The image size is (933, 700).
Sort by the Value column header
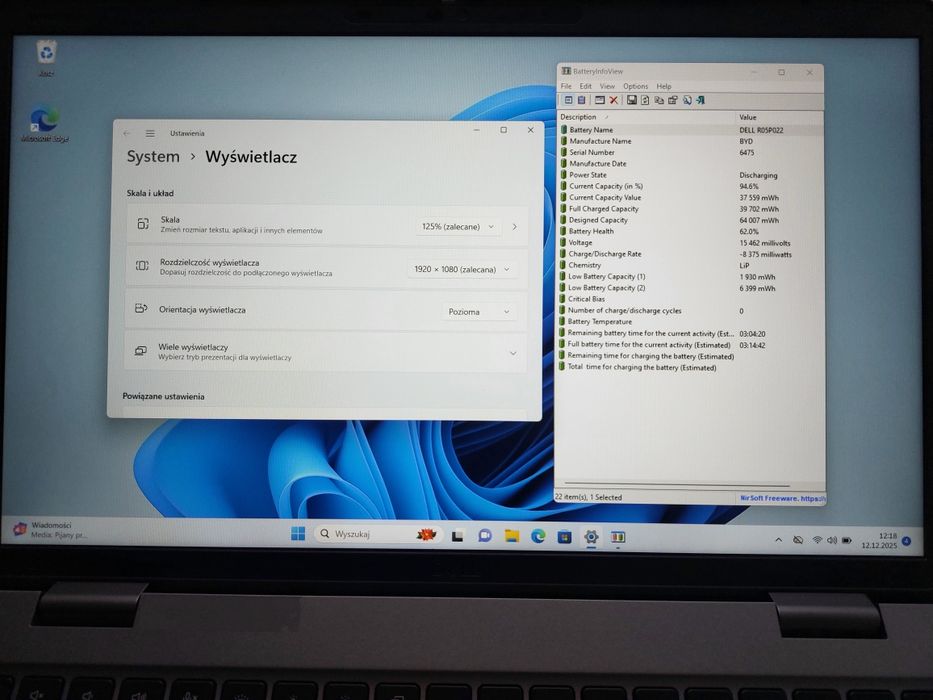tap(779, 117)
